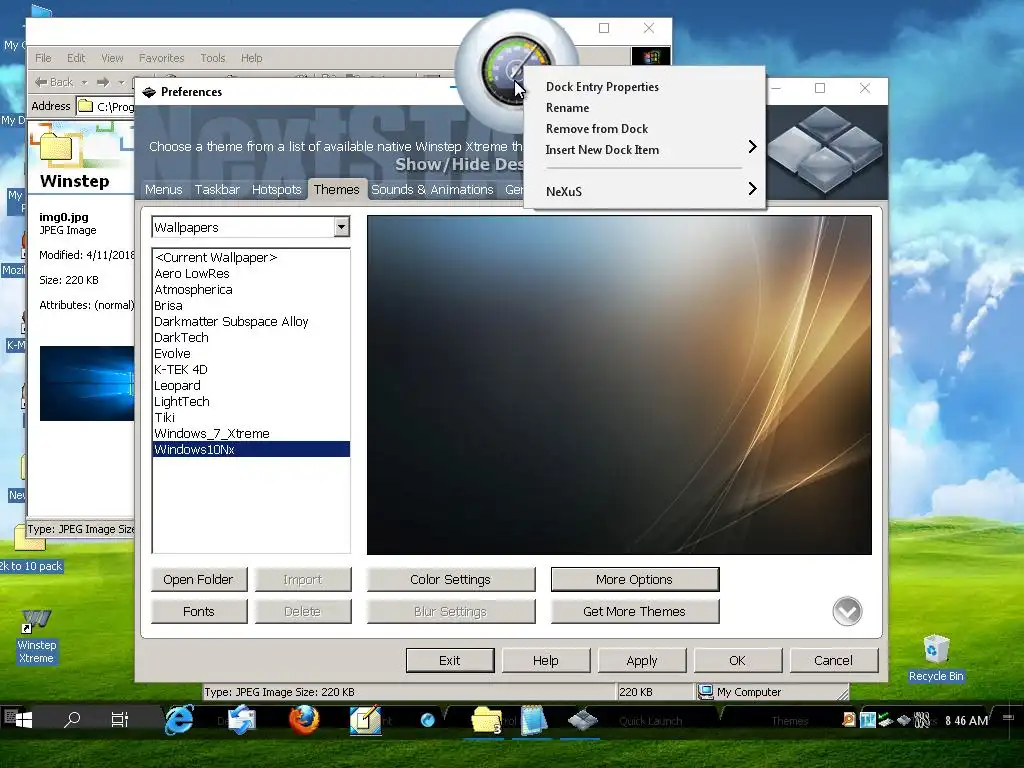1024x768 pixels.
Task: Open View menu in Explorer window
Action: [112, 58]
